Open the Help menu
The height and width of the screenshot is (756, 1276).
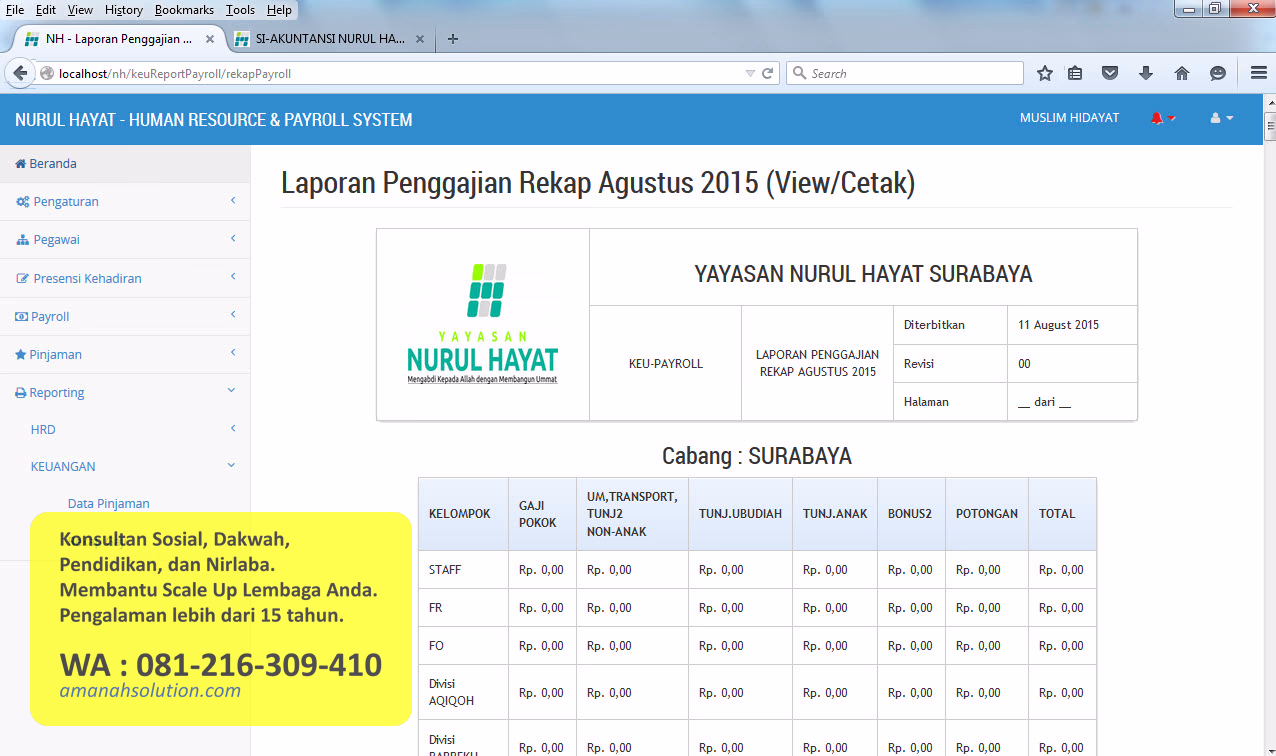pos(280,9)
